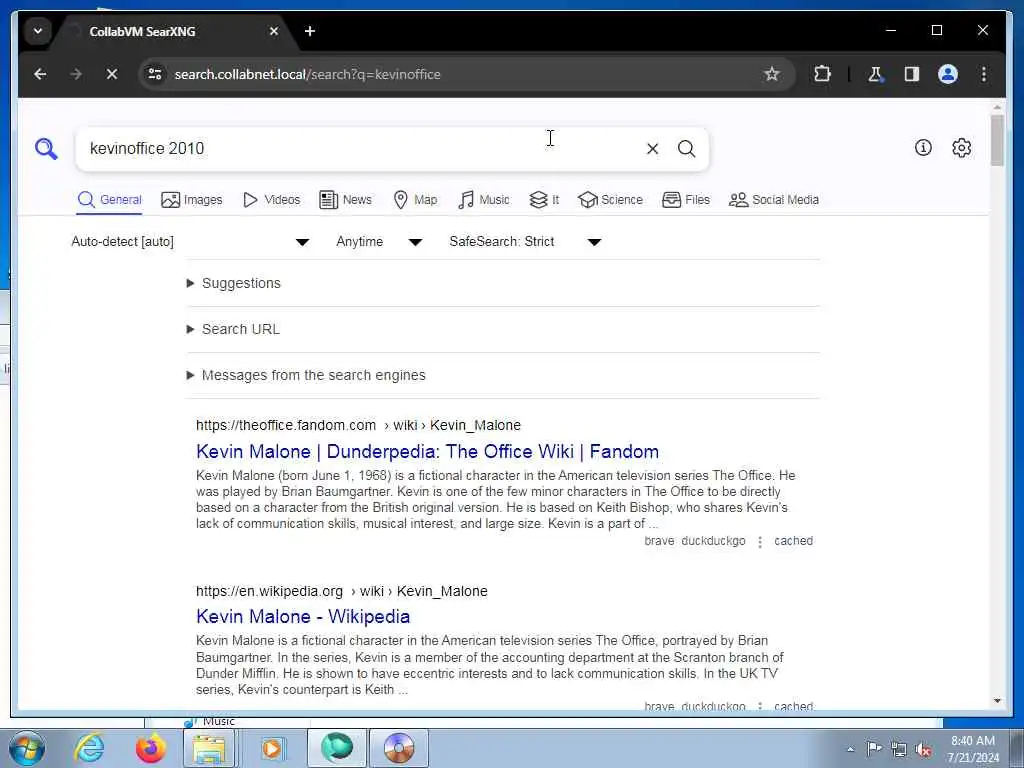Open three-dot options for Fandom result
The height and width of the screenshot is (768, 1024).
(x=760, y=541)
